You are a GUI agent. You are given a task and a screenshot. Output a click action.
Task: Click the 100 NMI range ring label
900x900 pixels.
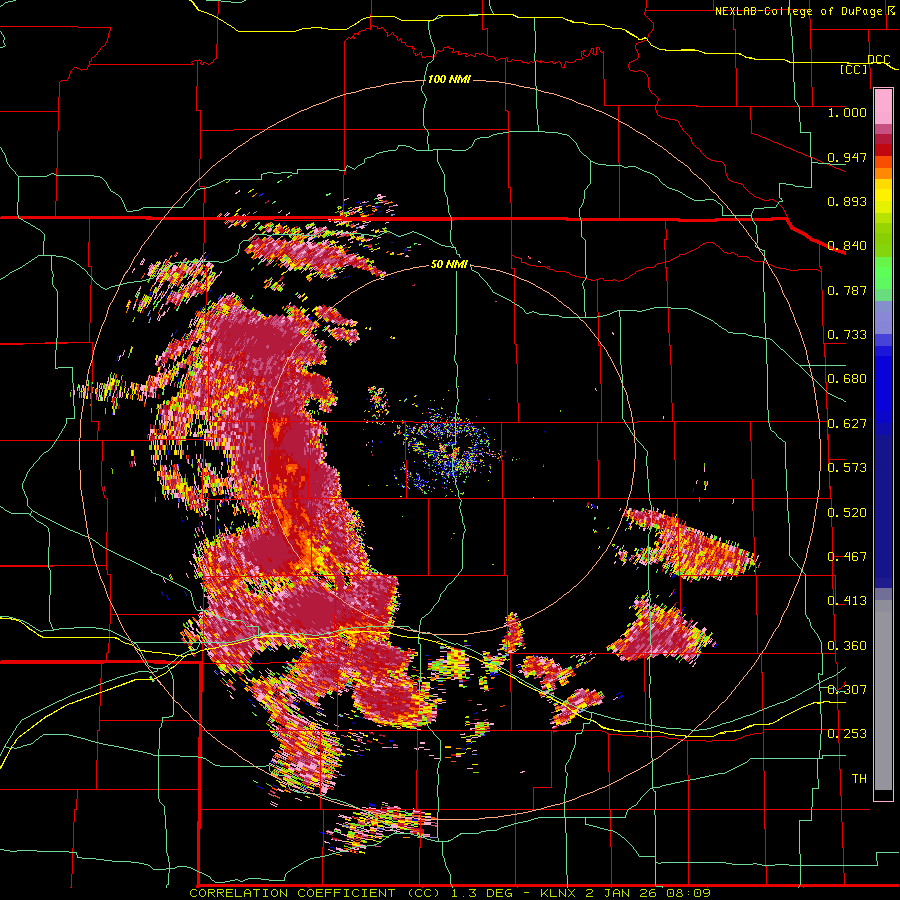pyautogui.click(x=449, y=79)
